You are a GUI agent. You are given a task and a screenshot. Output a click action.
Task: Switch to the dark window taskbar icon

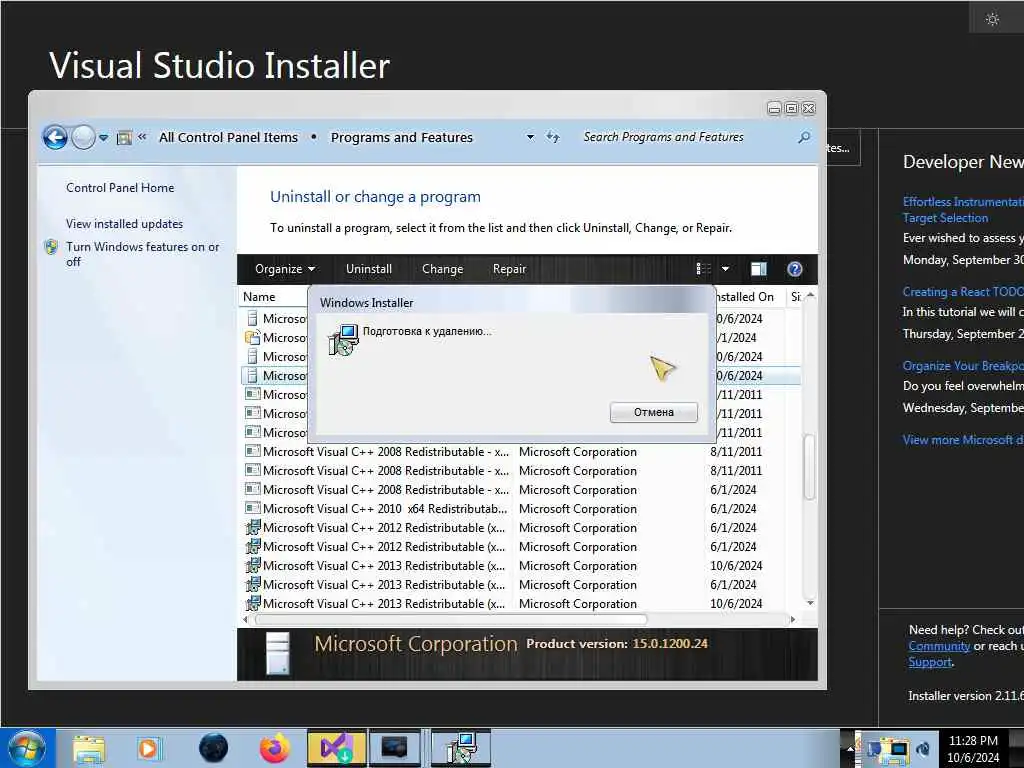(x=394, y=748)
